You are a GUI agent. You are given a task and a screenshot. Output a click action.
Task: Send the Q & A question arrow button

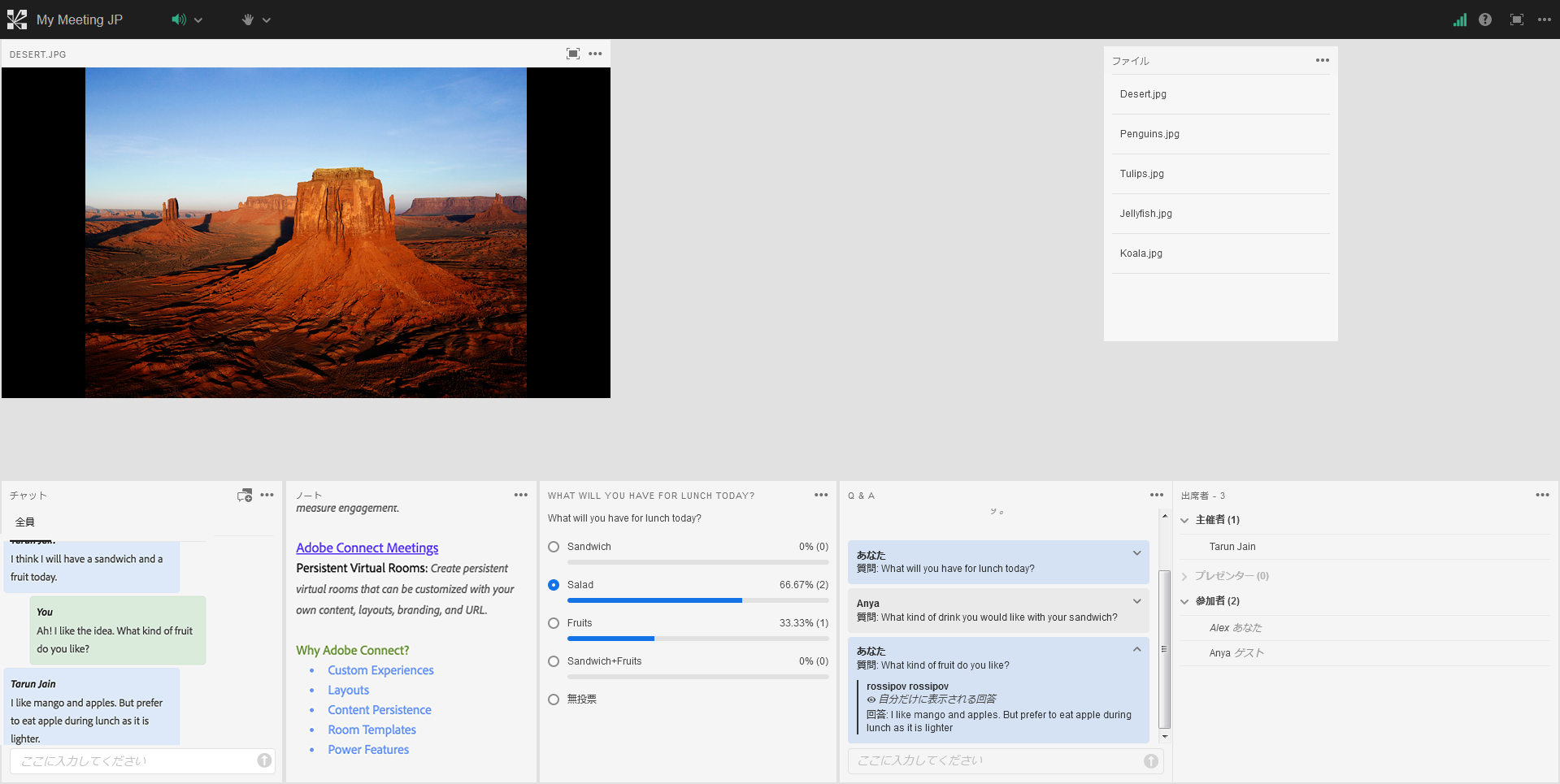pos(1151,760)
